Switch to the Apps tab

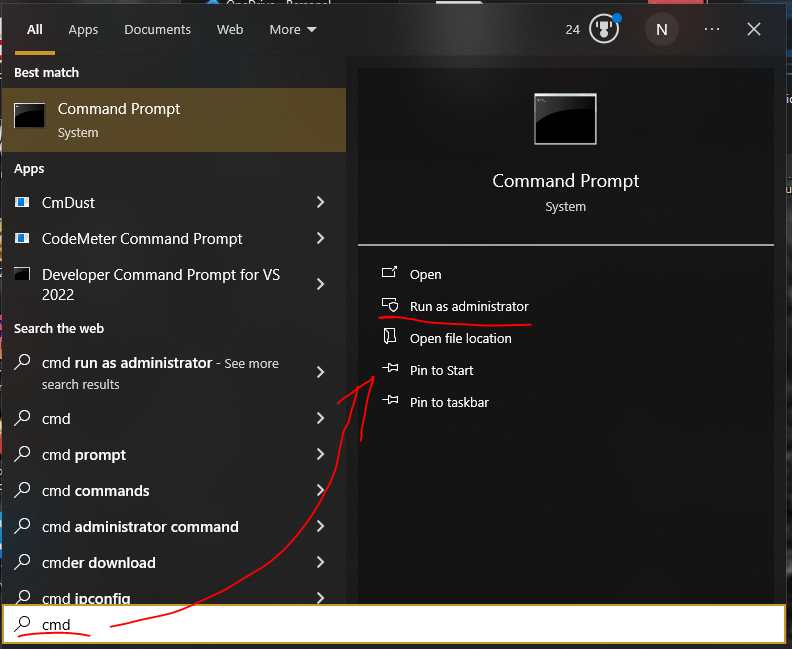[x=83, y=30]
